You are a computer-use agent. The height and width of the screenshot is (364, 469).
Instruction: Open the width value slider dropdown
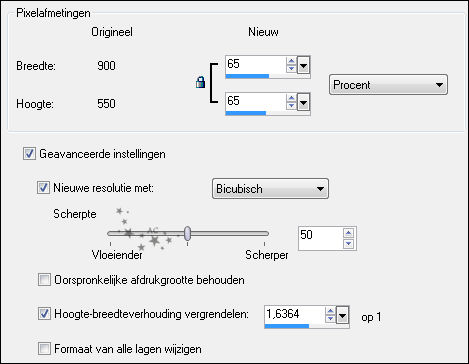coord(303,65)
